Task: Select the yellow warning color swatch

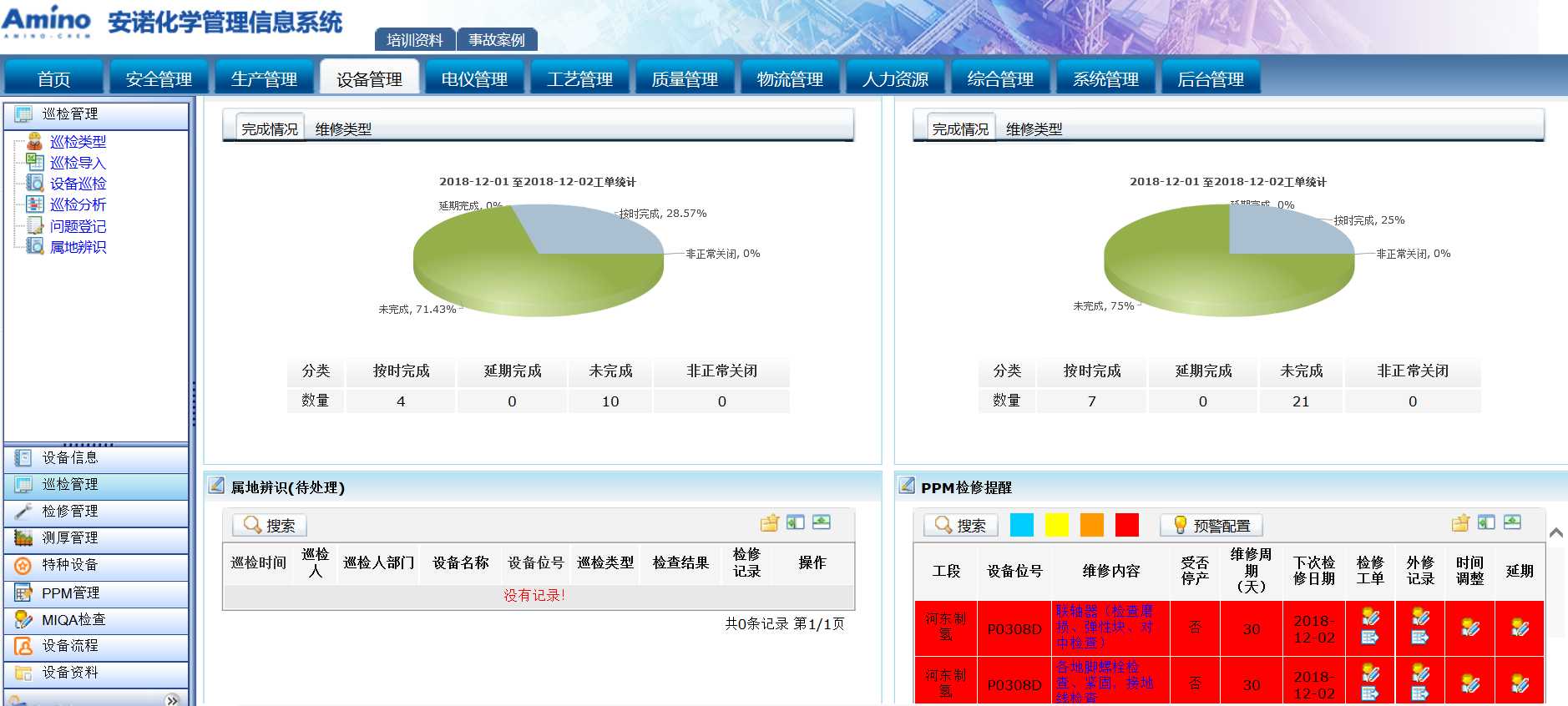Action: [x=1056, y=525]
